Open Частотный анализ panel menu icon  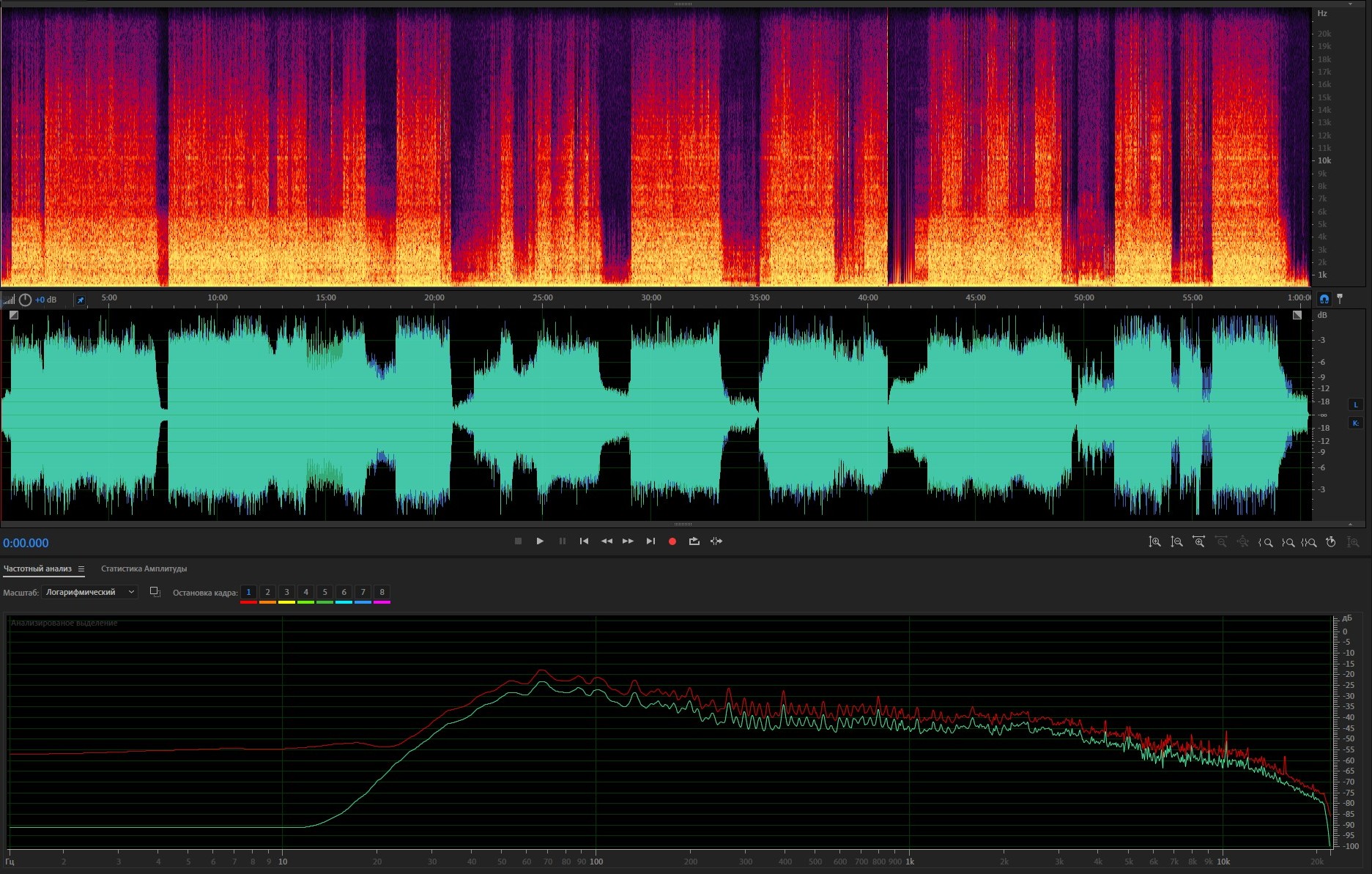point(81,569)
